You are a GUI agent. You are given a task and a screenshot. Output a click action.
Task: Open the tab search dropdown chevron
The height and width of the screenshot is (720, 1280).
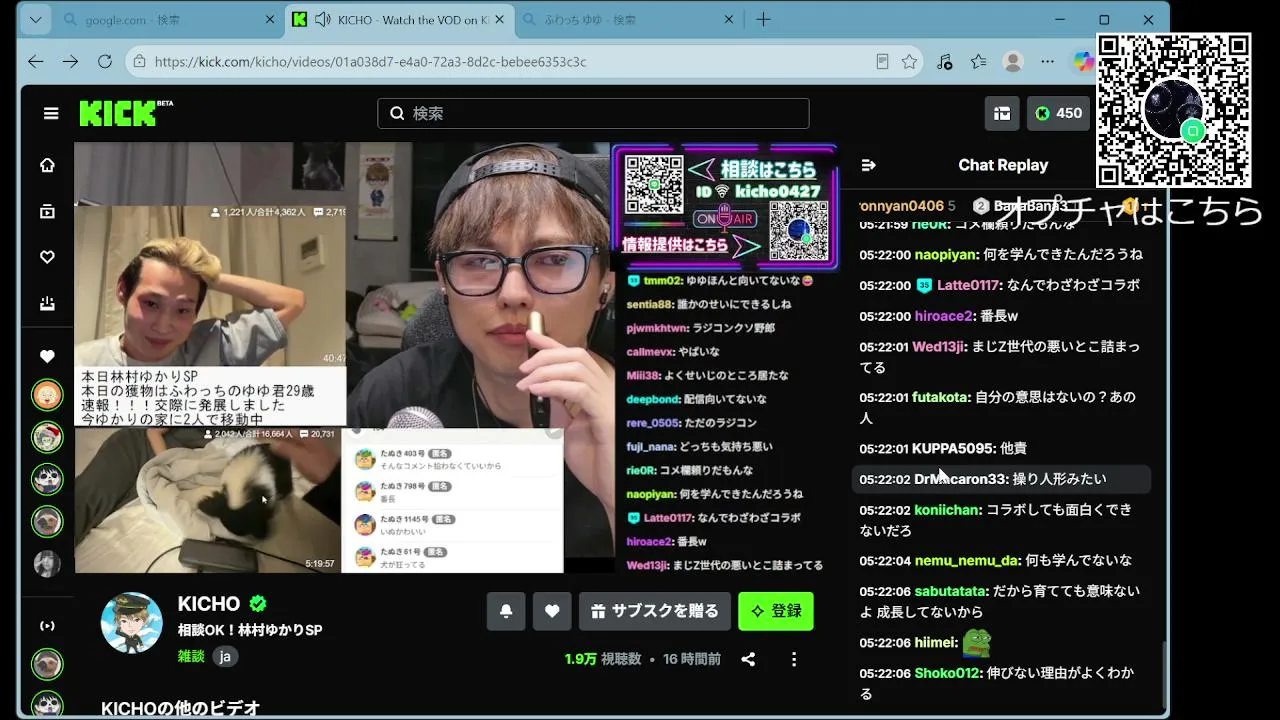pos(35,19)
